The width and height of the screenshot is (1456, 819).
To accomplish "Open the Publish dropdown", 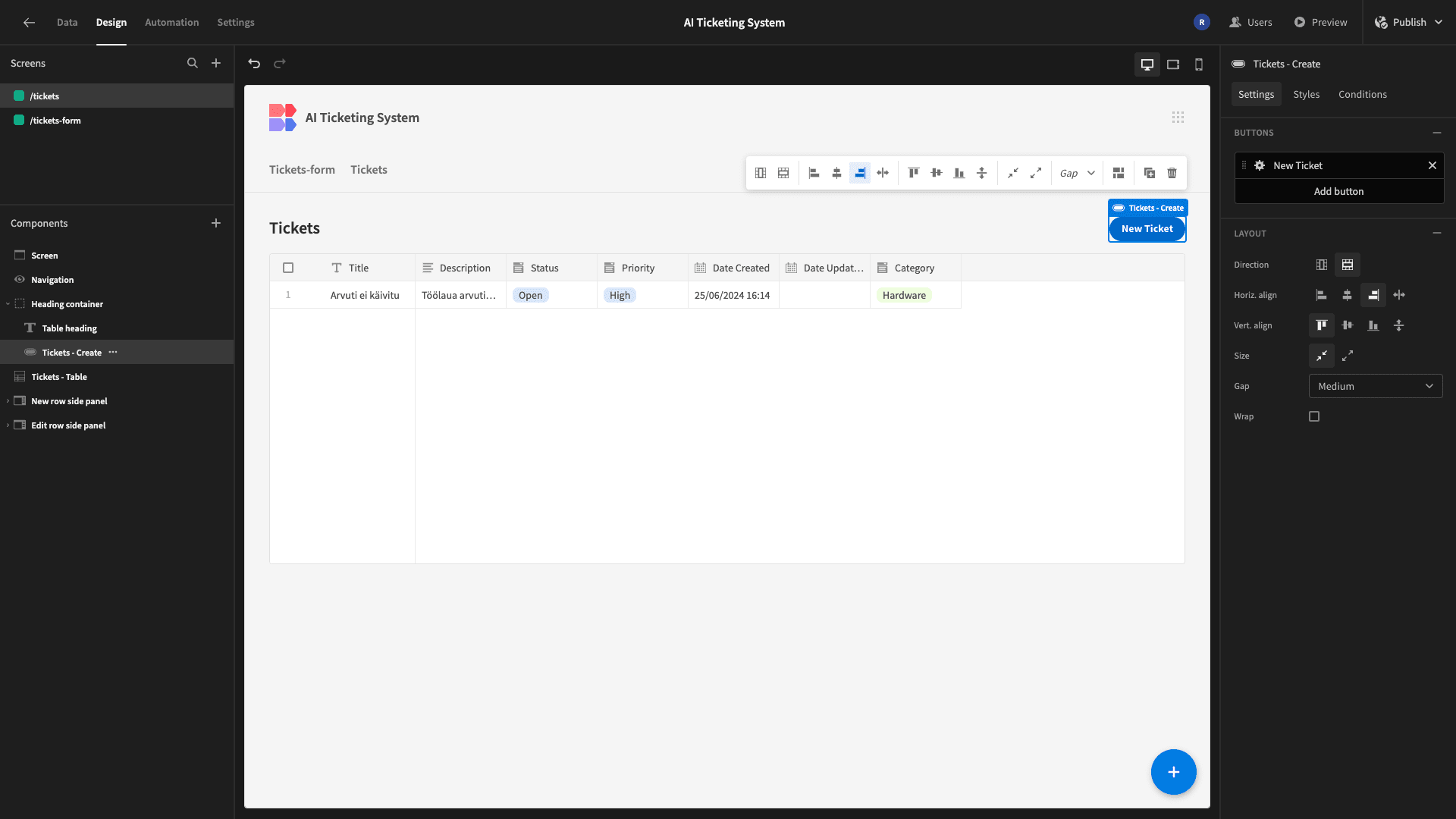I will tap(1409, 22).
